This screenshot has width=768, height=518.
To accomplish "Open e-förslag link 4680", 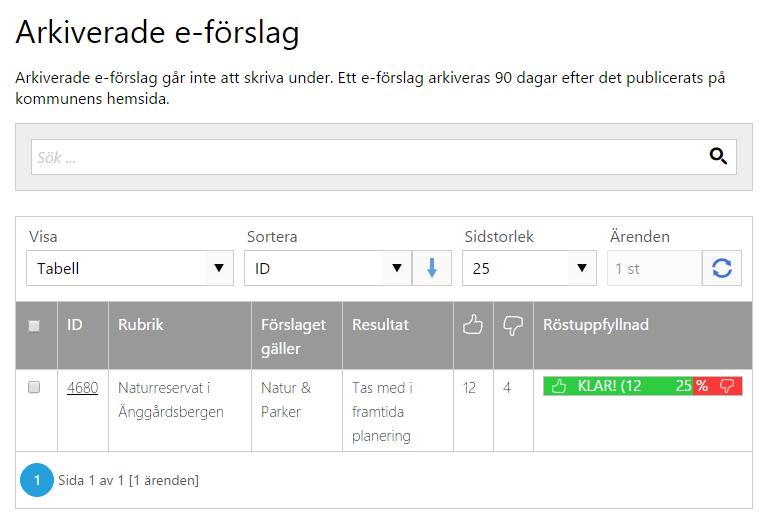I will point(82,388).
